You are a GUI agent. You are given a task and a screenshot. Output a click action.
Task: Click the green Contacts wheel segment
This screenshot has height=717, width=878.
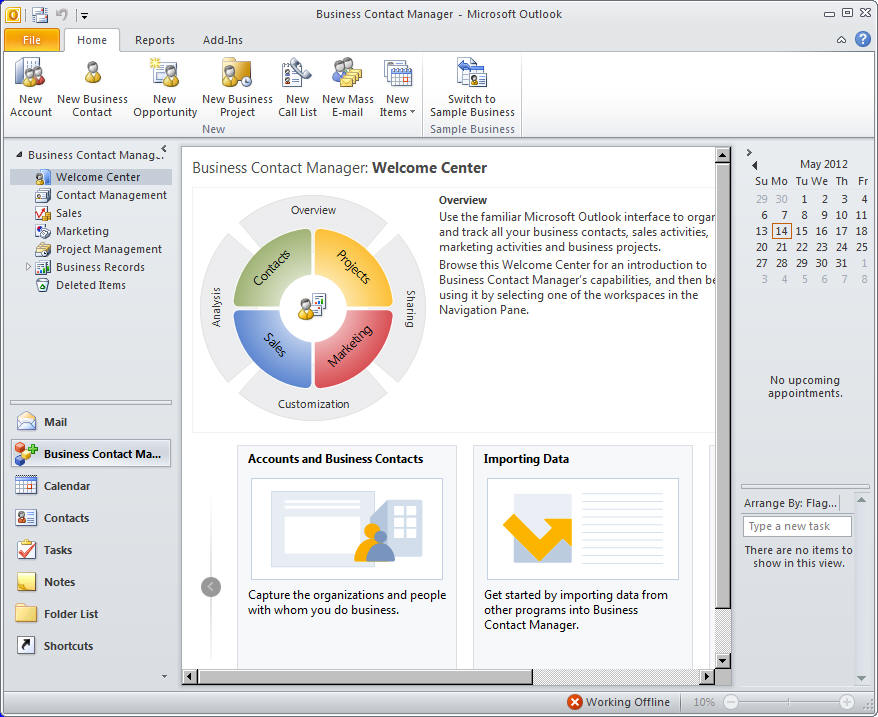click(273, 267)
